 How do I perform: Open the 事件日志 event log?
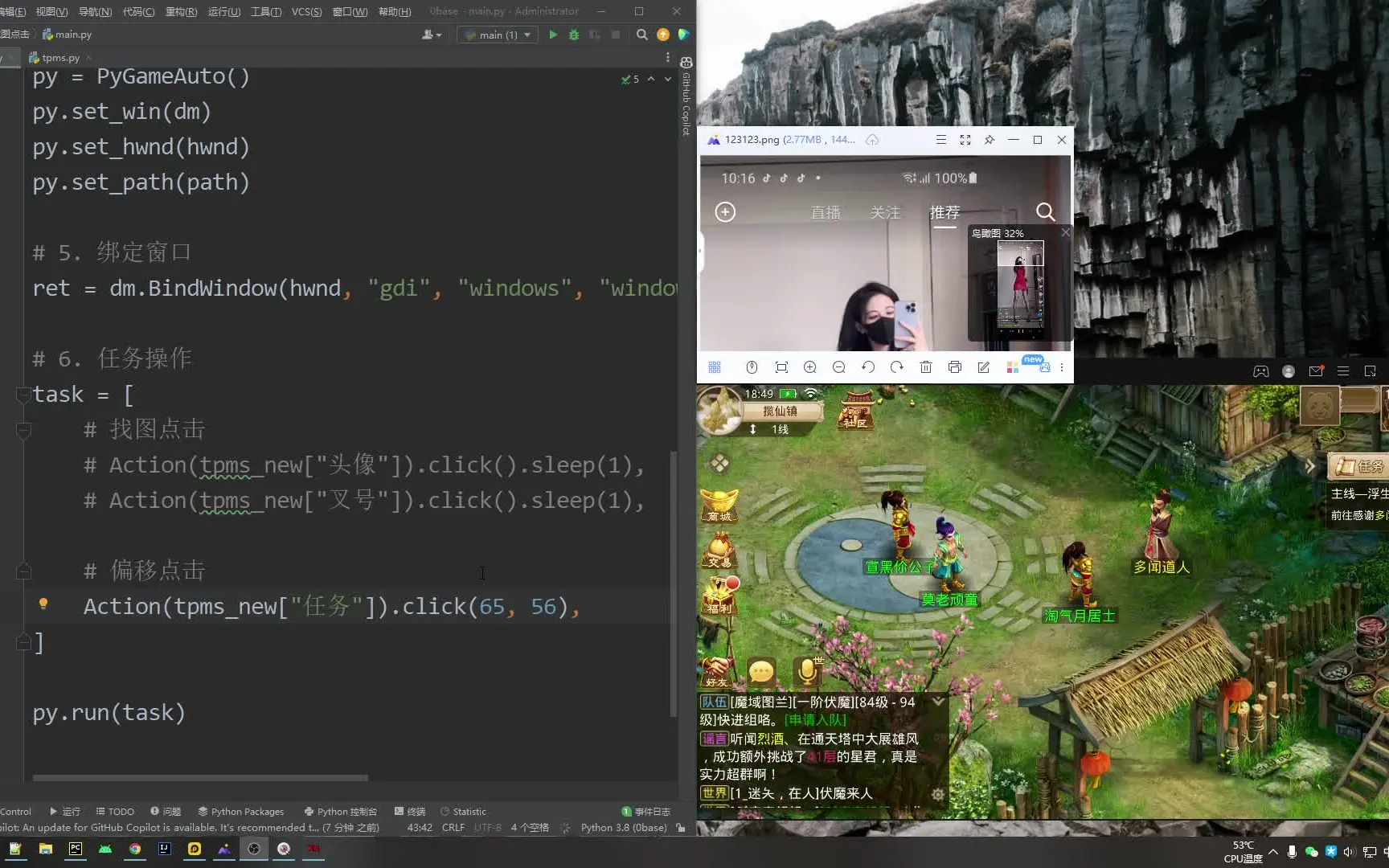pos(646,812)
